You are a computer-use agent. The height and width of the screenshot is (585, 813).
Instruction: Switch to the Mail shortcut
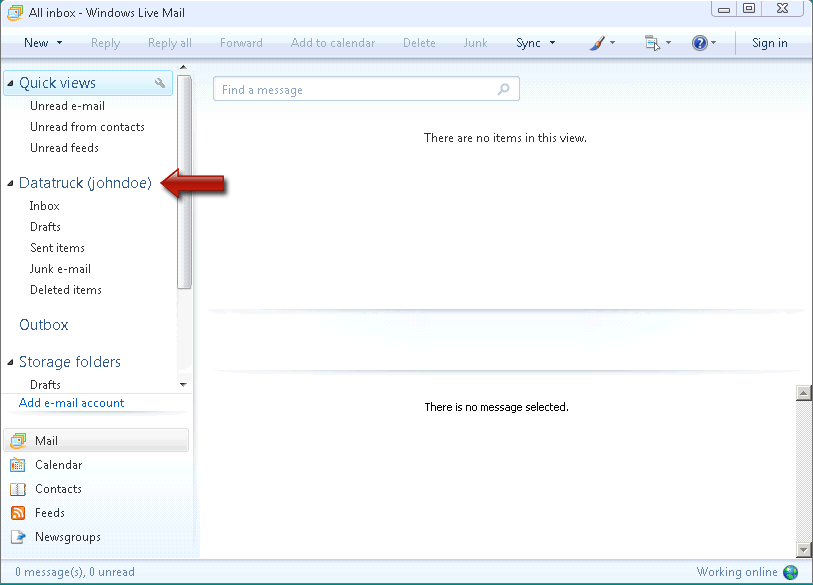[x=96, y=441]
